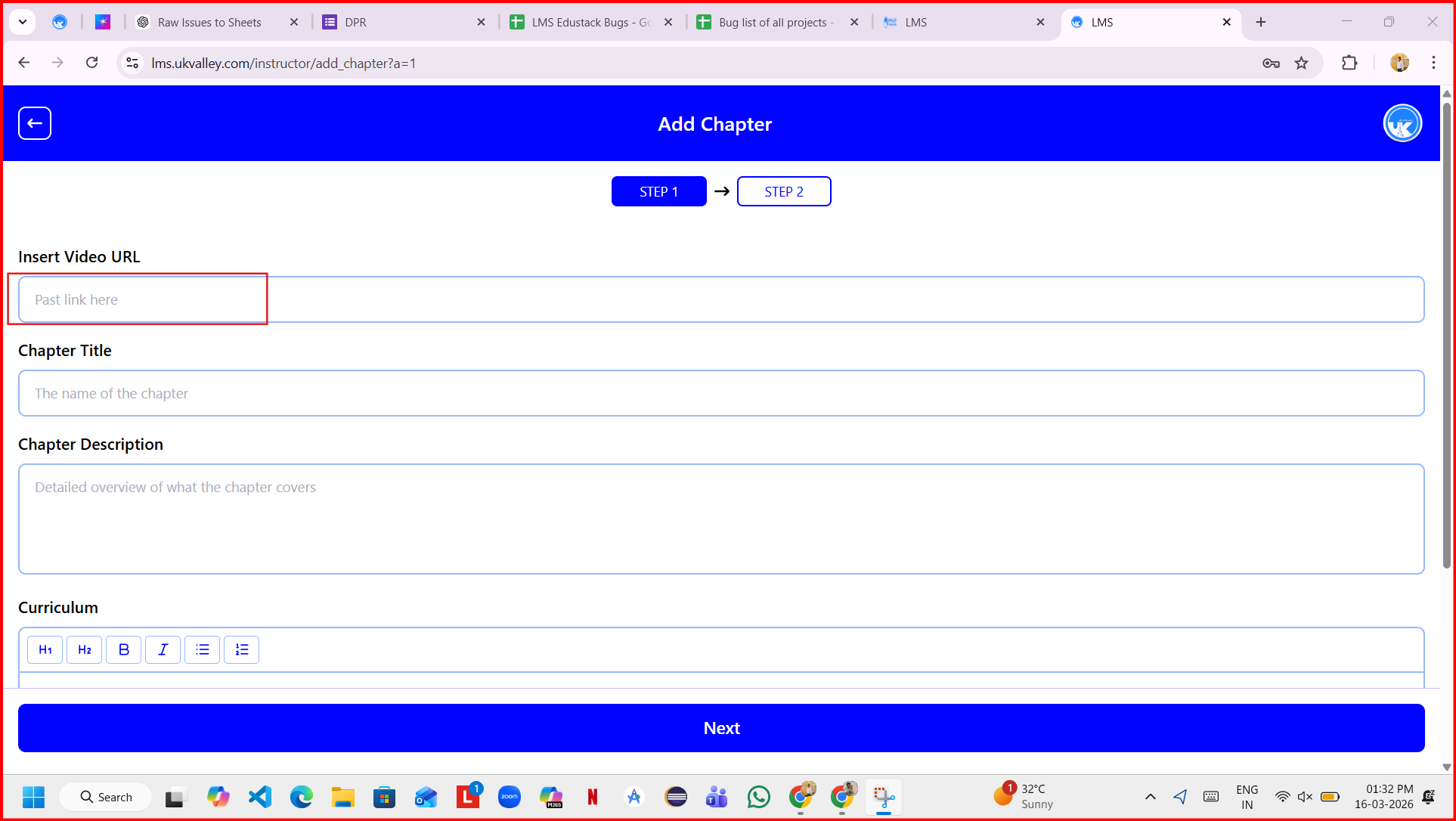Insert a bulleted list in the Curriculum editor
1456x821 pixels.
(x=203, y=649)
